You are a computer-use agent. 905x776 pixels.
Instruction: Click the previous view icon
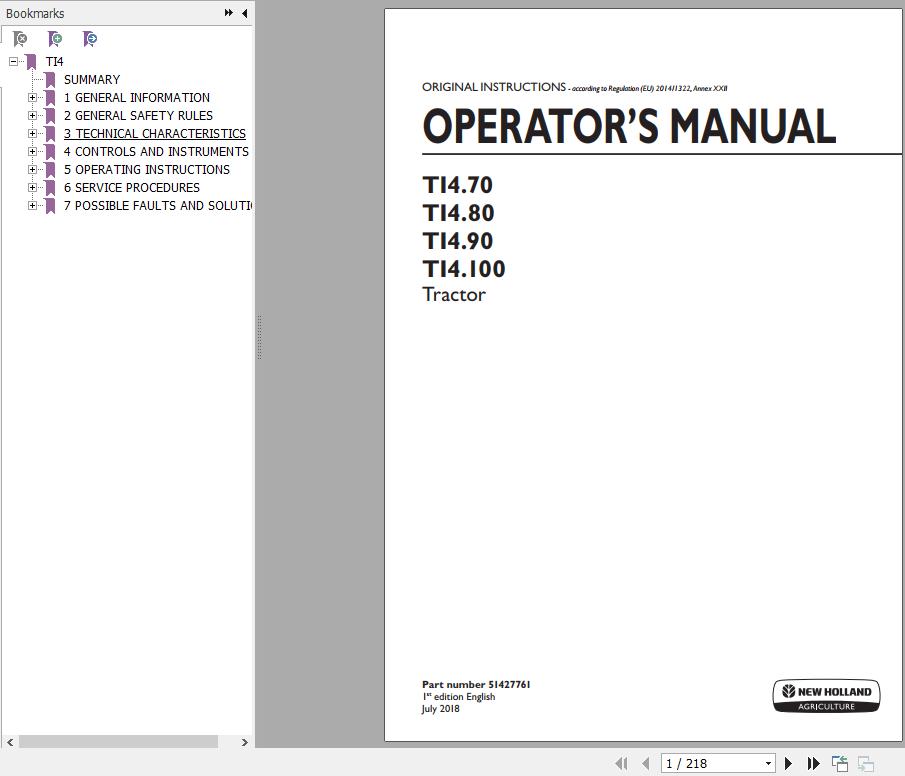coord(840,763)
